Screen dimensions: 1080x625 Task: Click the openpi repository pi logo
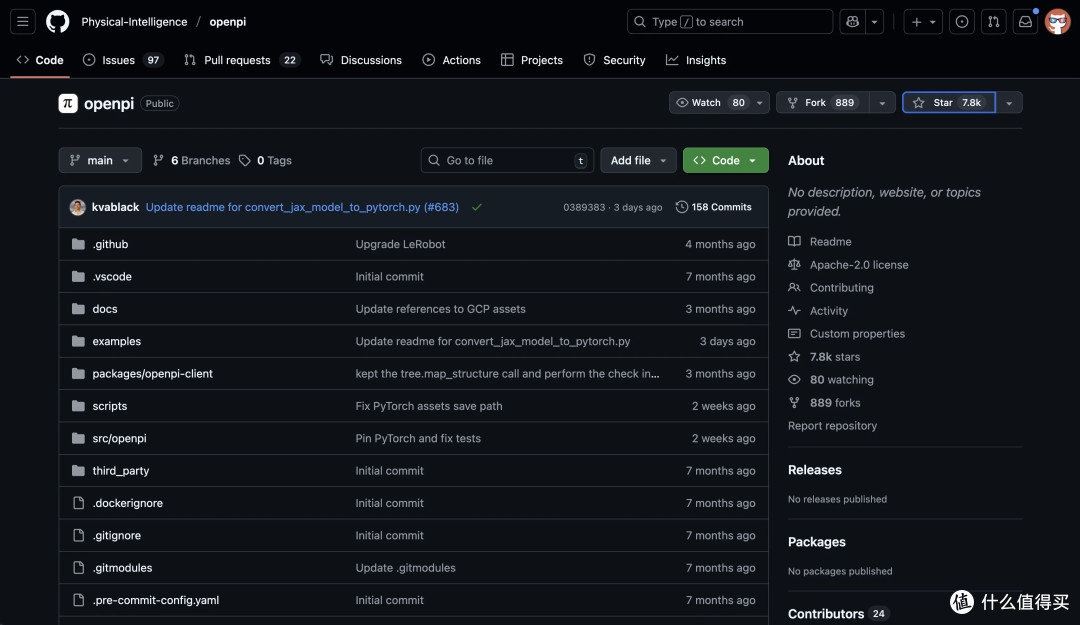point(68,103)
